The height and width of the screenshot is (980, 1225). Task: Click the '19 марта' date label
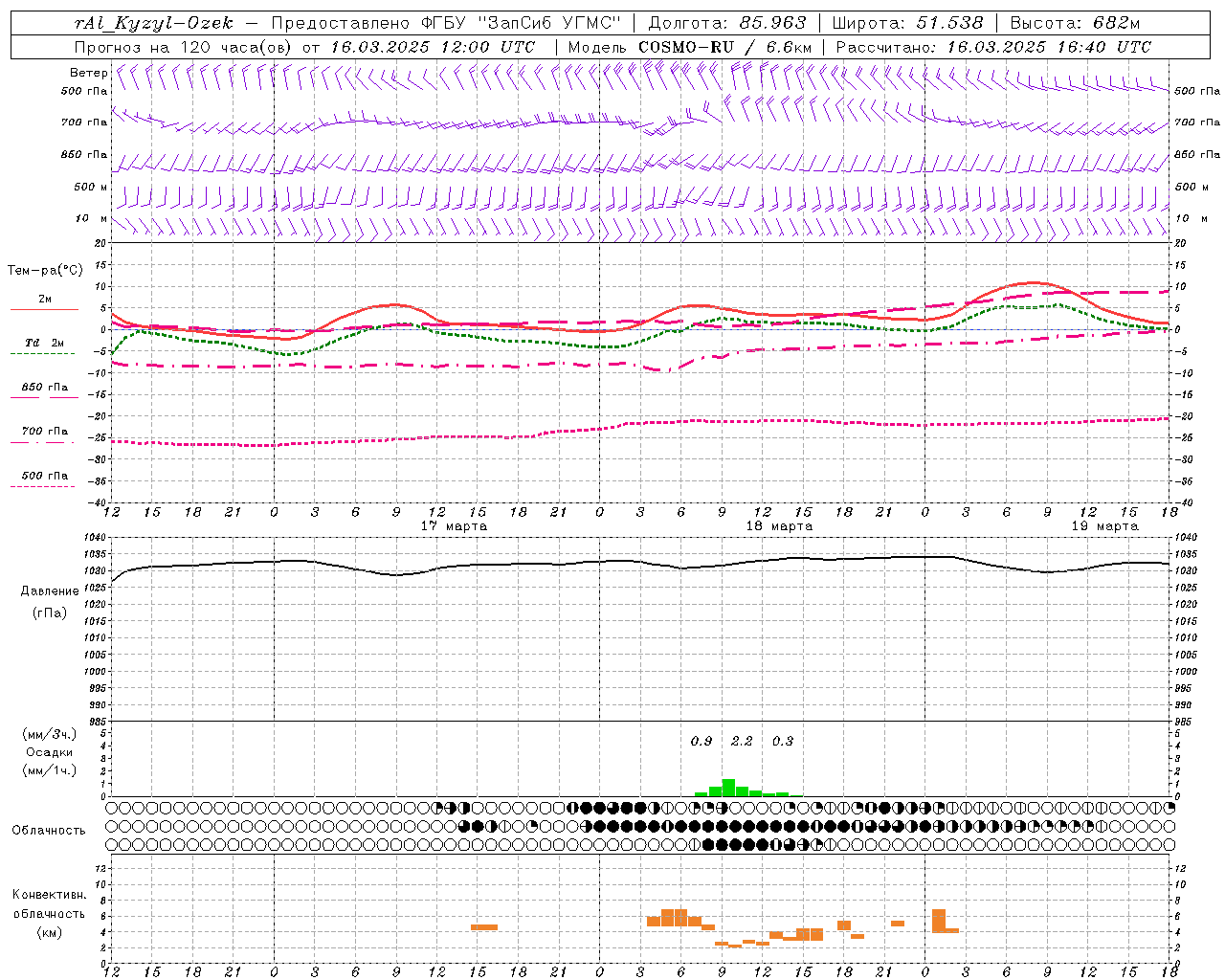(x=1104, y=526)
